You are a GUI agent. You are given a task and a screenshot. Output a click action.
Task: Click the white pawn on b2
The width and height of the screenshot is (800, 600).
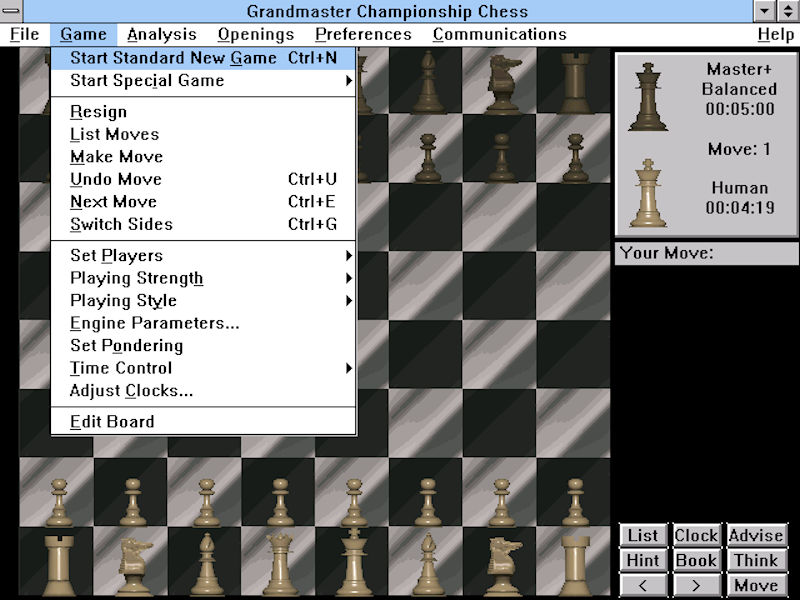(133, 503)
